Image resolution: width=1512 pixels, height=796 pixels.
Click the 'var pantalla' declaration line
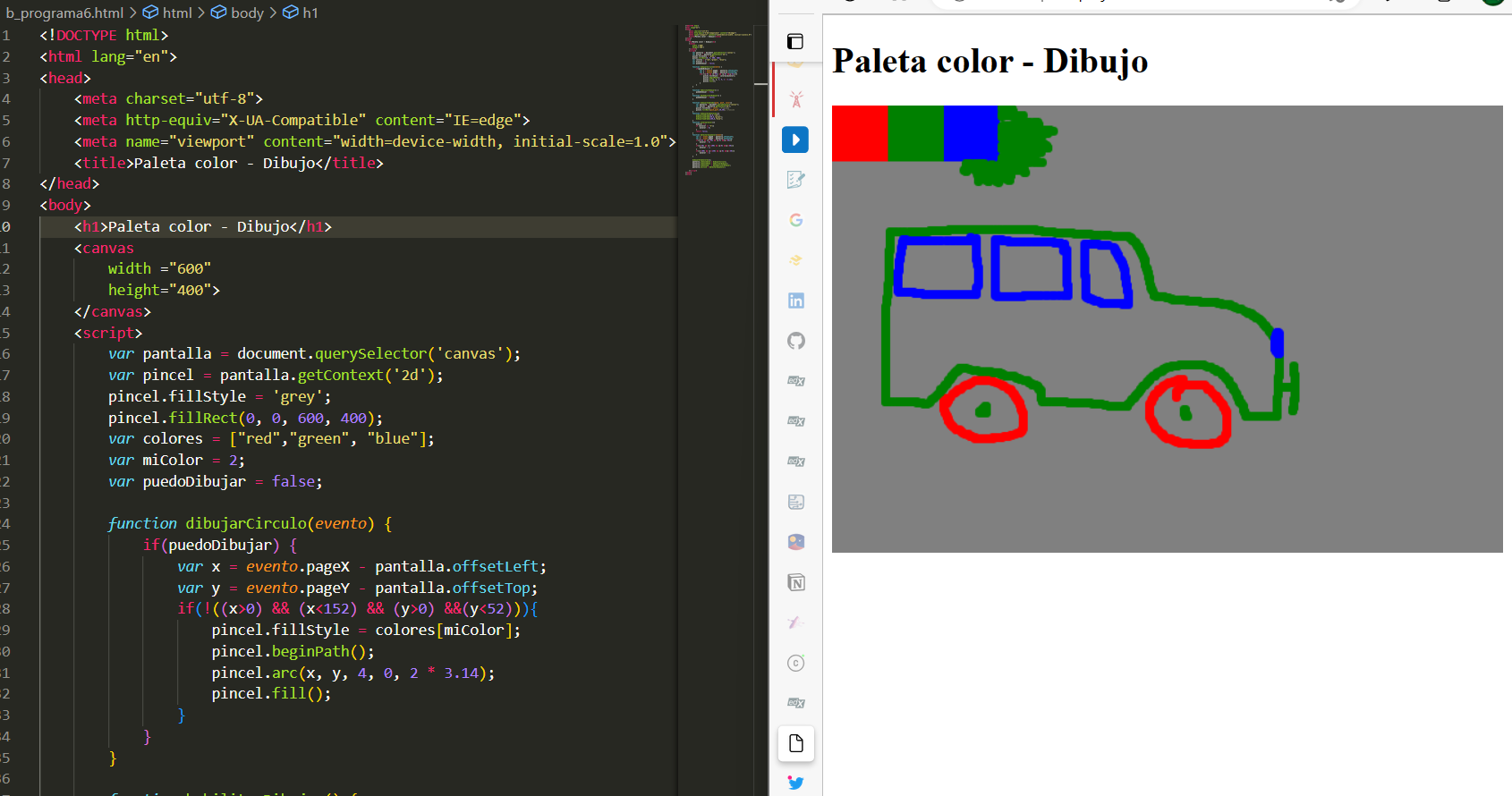tap(314, 353)
